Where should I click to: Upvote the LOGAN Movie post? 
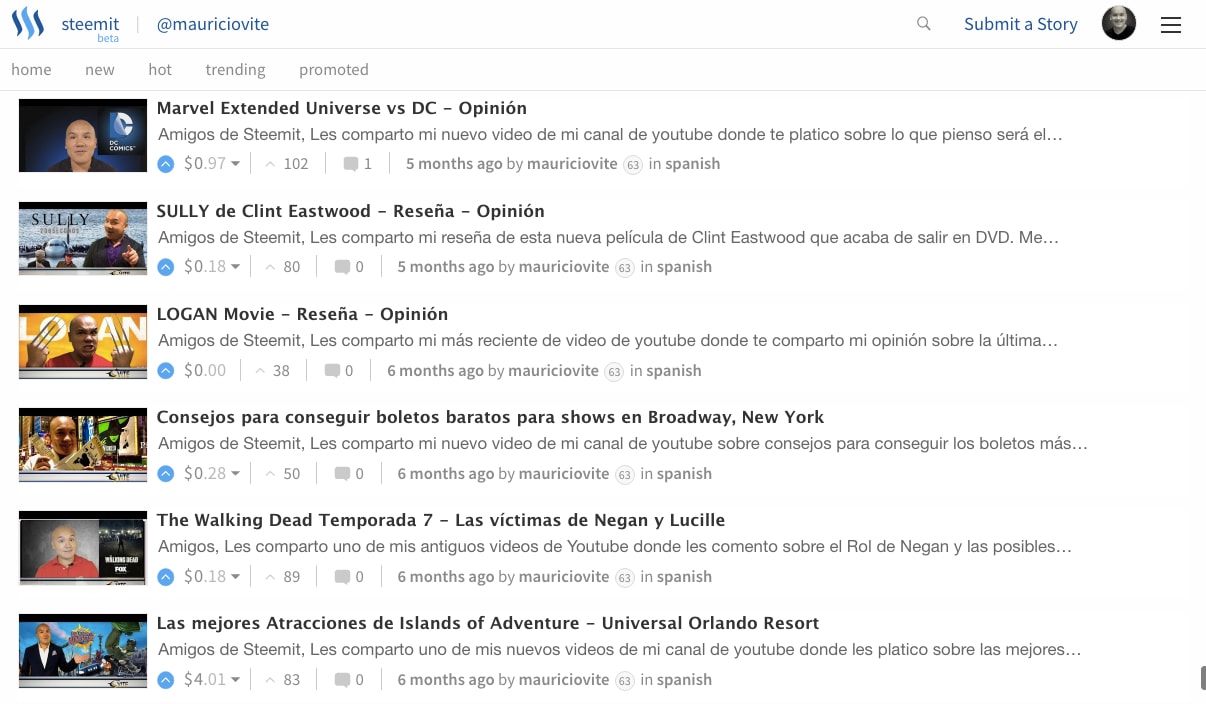(166, 370)
